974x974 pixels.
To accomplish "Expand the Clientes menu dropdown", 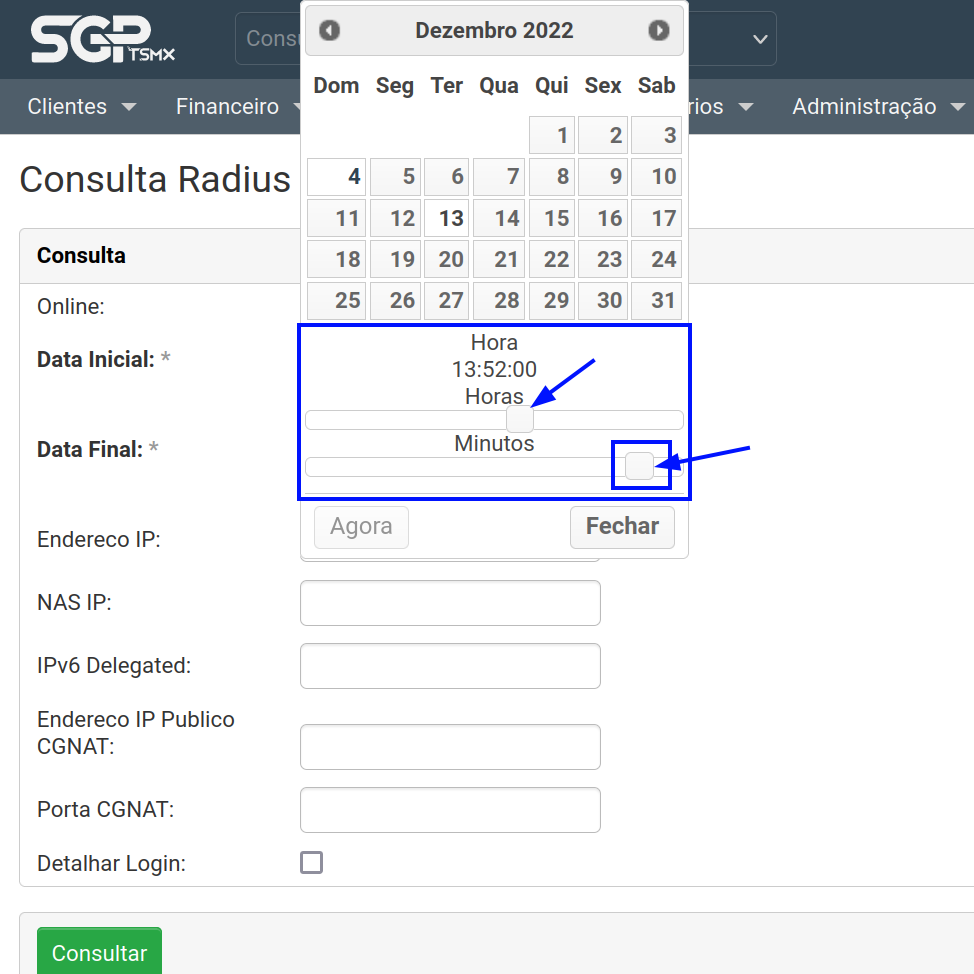I will pos(82,106).
